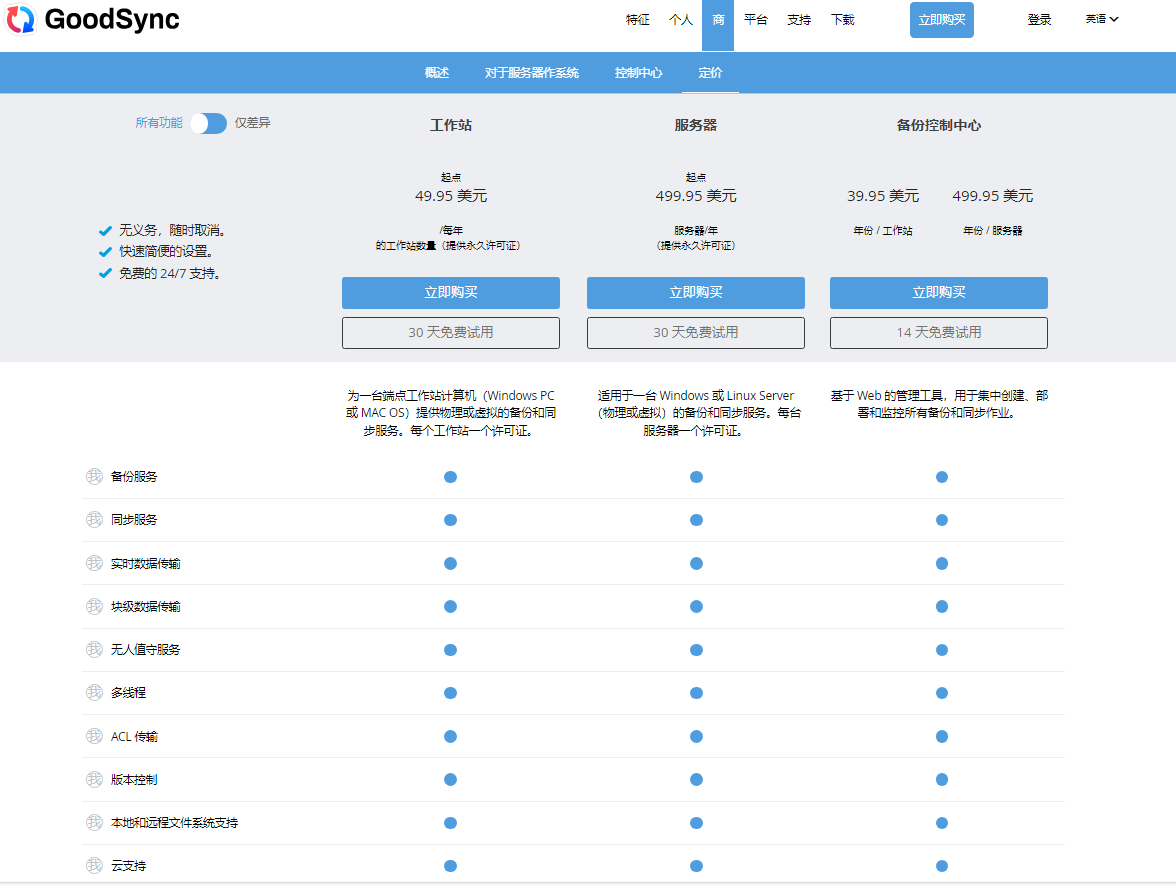The height and width of the screenshot is (885, 1176).
Task: Click the 块级数据传输 row label
Action: coord(146,606)
